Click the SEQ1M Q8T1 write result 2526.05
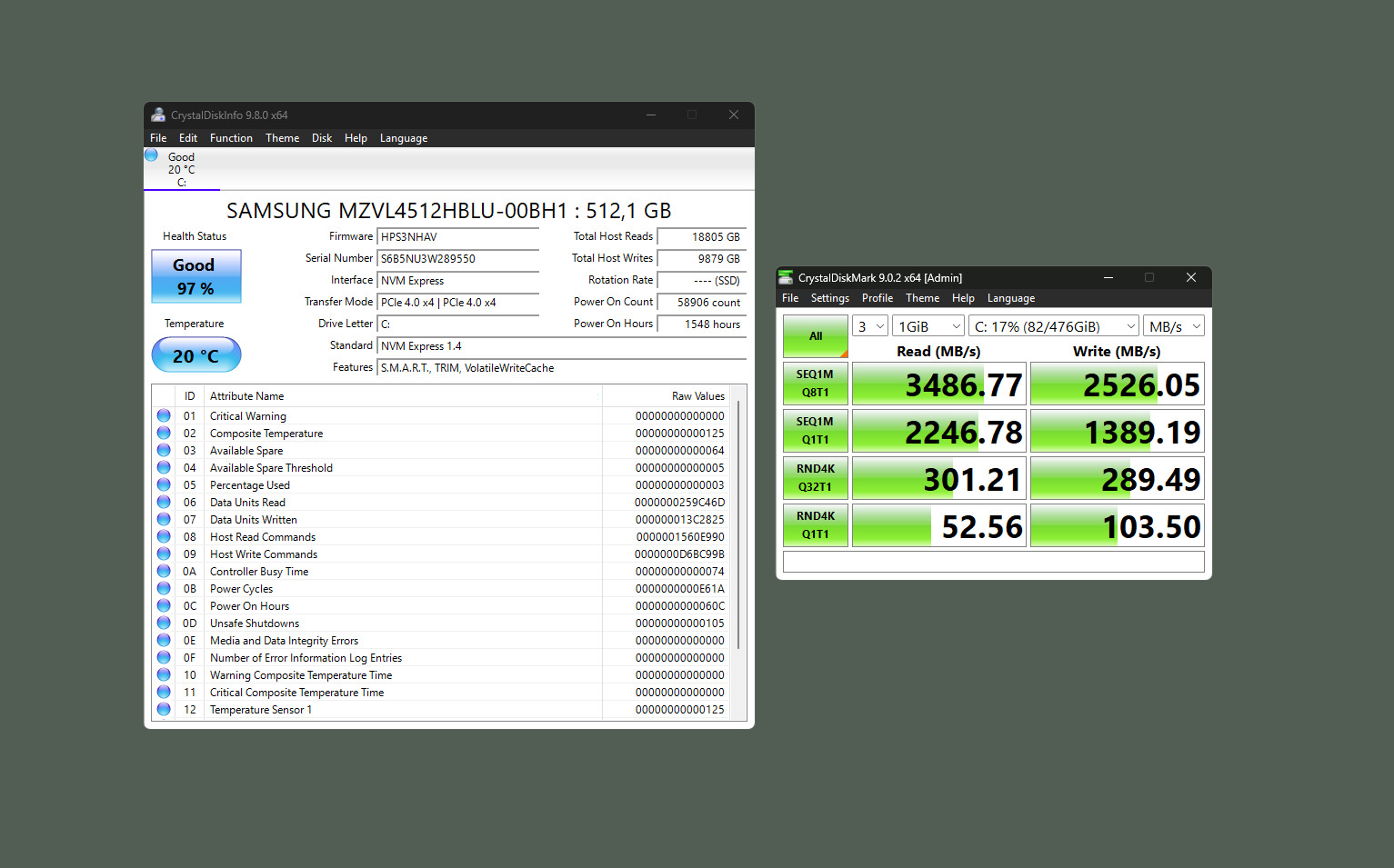This screenshot has width=1394, height=868. [x=1118, y=384]
